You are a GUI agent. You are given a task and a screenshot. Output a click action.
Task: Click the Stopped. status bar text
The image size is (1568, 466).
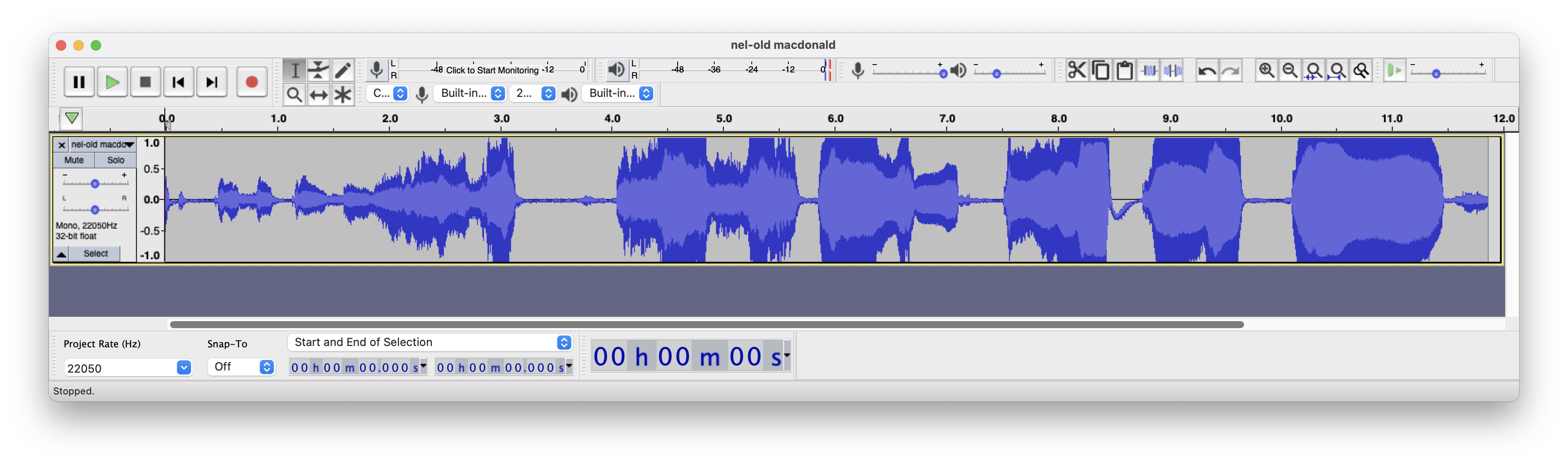[74, 391]
